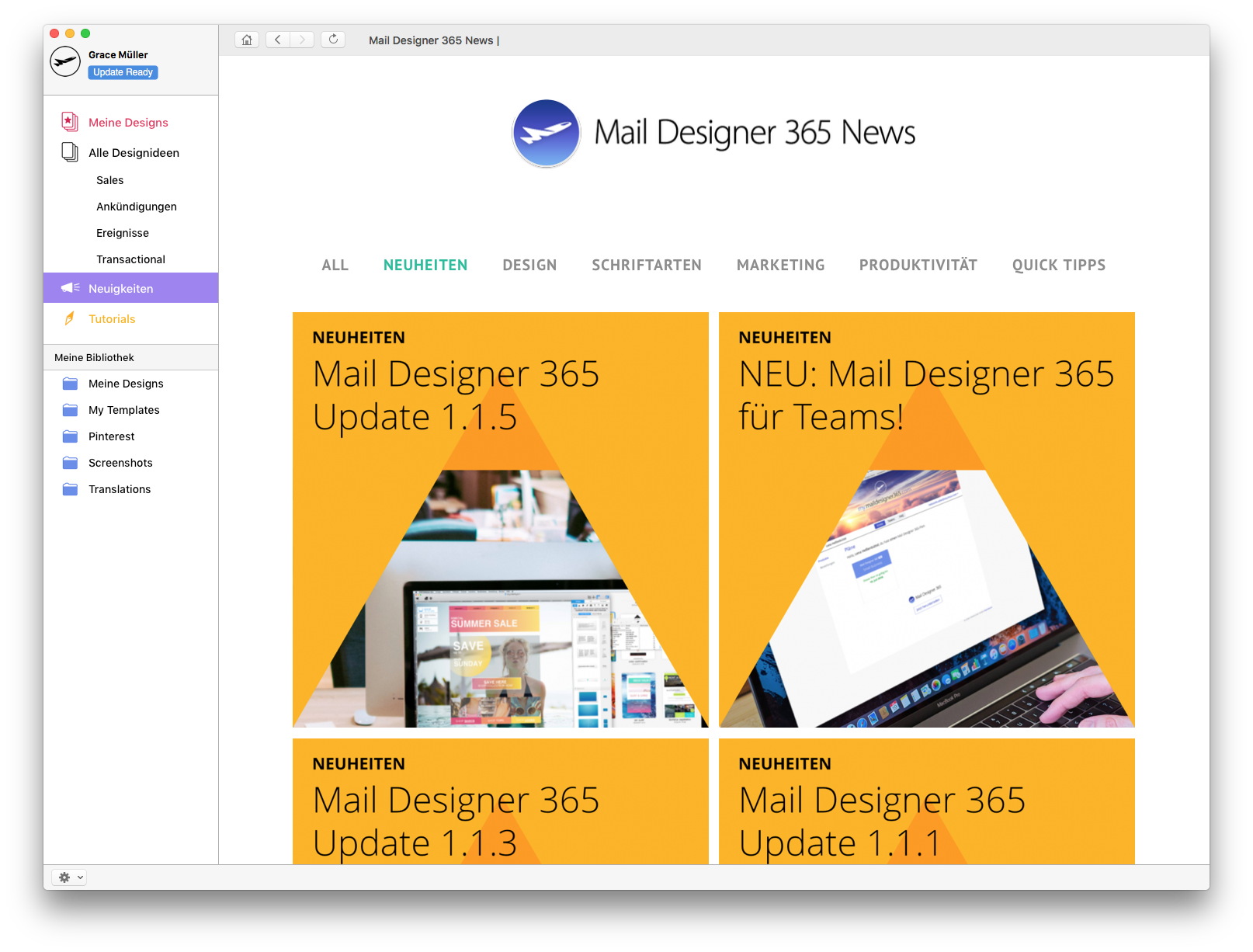Screen dimensions: 1253x952
Task: Click the Update Ready badge
Action: tap(123, 72)
